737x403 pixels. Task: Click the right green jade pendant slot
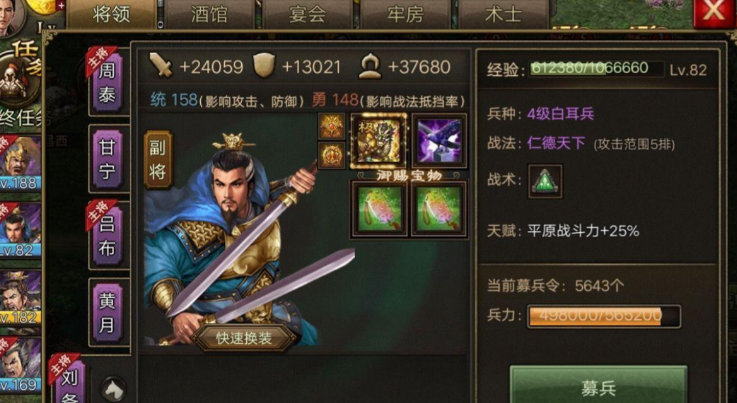pyautogui.click(x=439, y=208)
